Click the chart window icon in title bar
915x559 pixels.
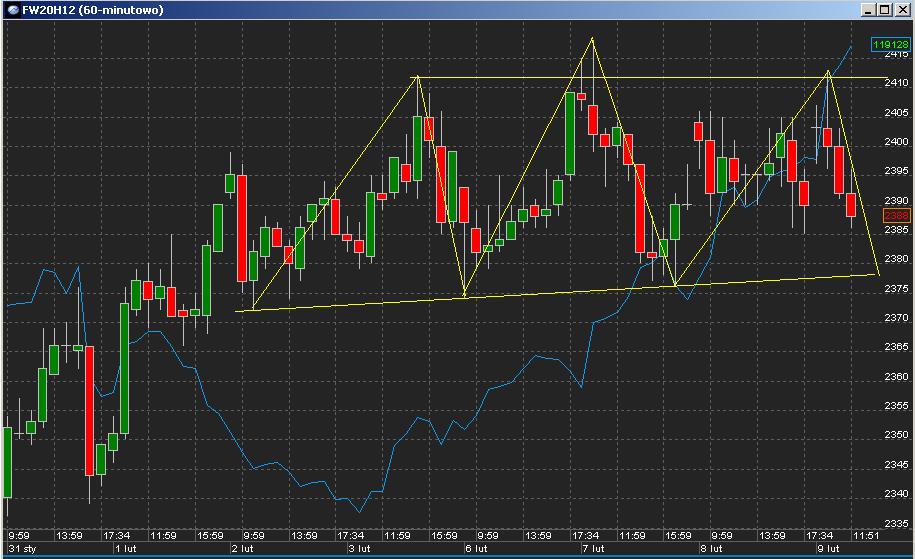13,10
